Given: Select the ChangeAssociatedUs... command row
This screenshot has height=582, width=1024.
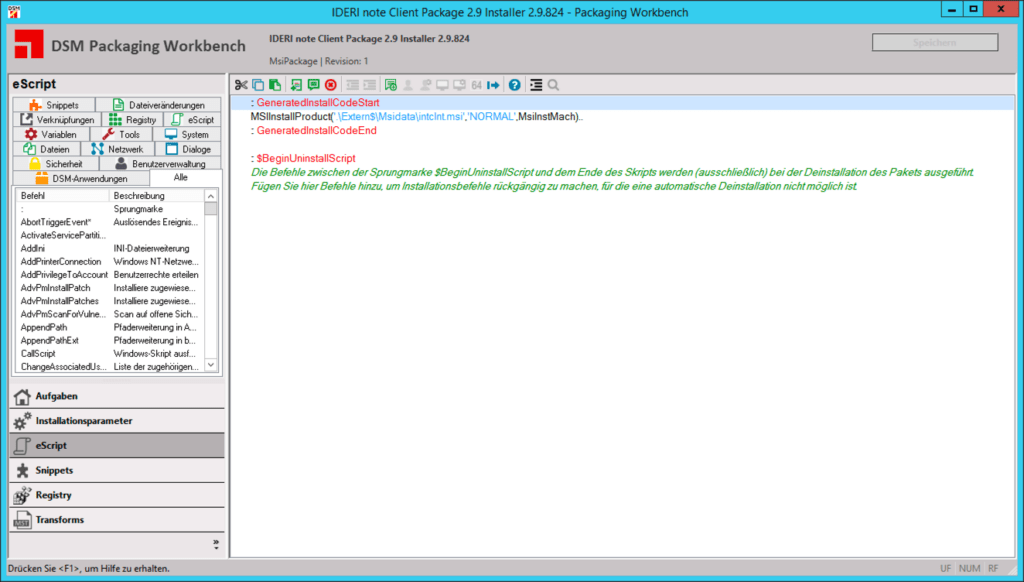Looking at the screenshot, I should click(x=110, y=366).
